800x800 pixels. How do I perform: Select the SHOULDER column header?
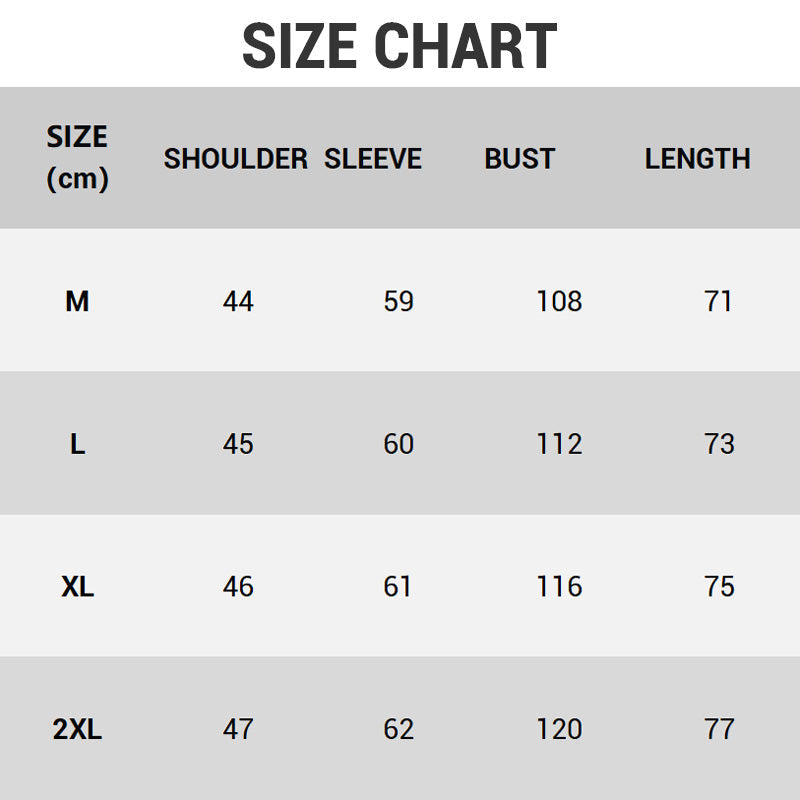tap(236, 159)
